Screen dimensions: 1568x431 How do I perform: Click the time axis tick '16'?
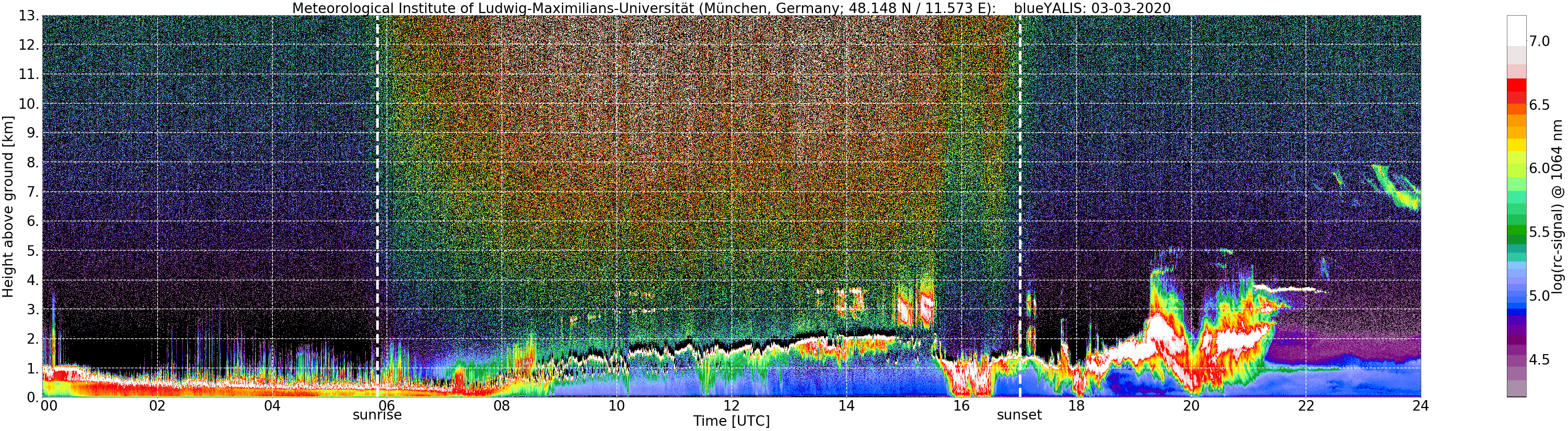(961, 406)
